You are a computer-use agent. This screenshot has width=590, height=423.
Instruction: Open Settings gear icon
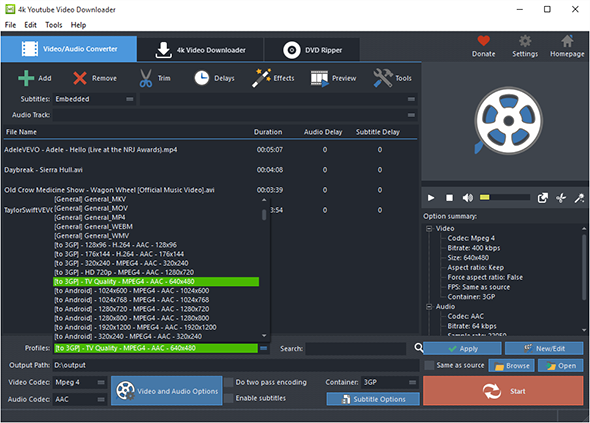[x=525, y=41]
